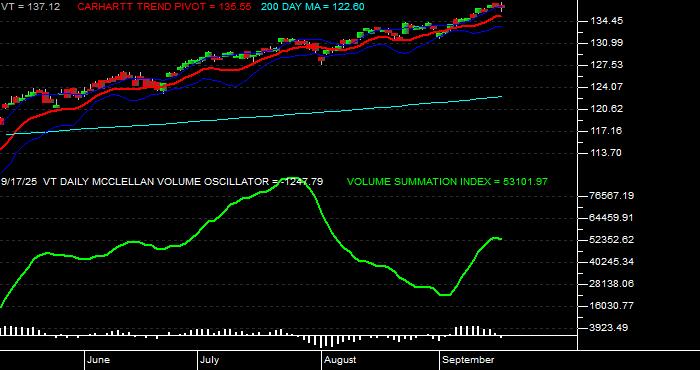
Task: Click the VOLUME SUMMATION INDEX = 53101.97 label
Action: [447, 182]
